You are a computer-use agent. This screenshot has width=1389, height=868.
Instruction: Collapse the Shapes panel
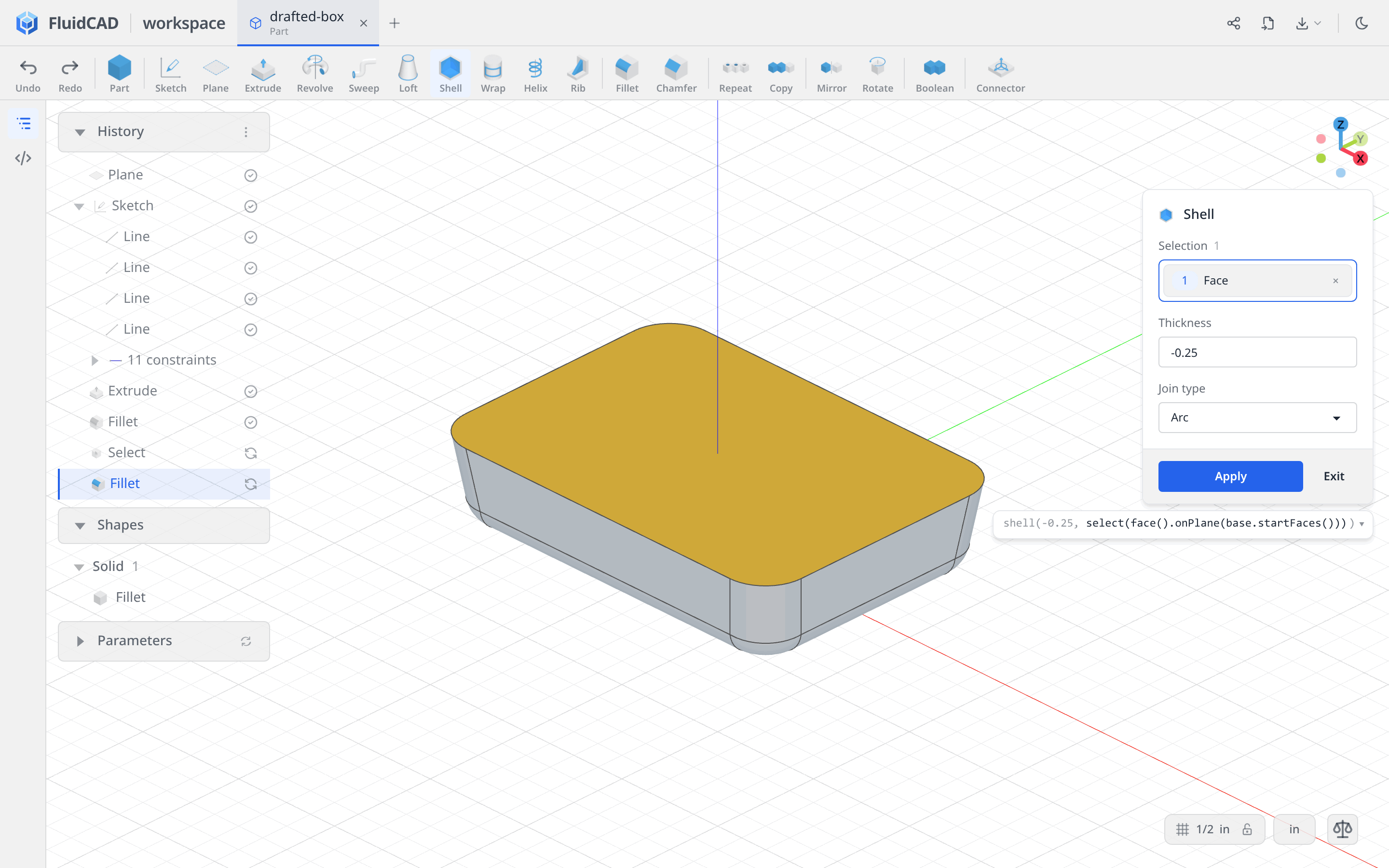[80, 525]
